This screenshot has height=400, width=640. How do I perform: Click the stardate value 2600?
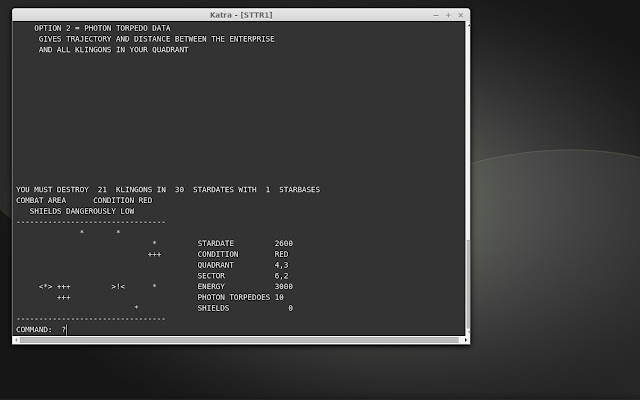click(x=284, y=243)
